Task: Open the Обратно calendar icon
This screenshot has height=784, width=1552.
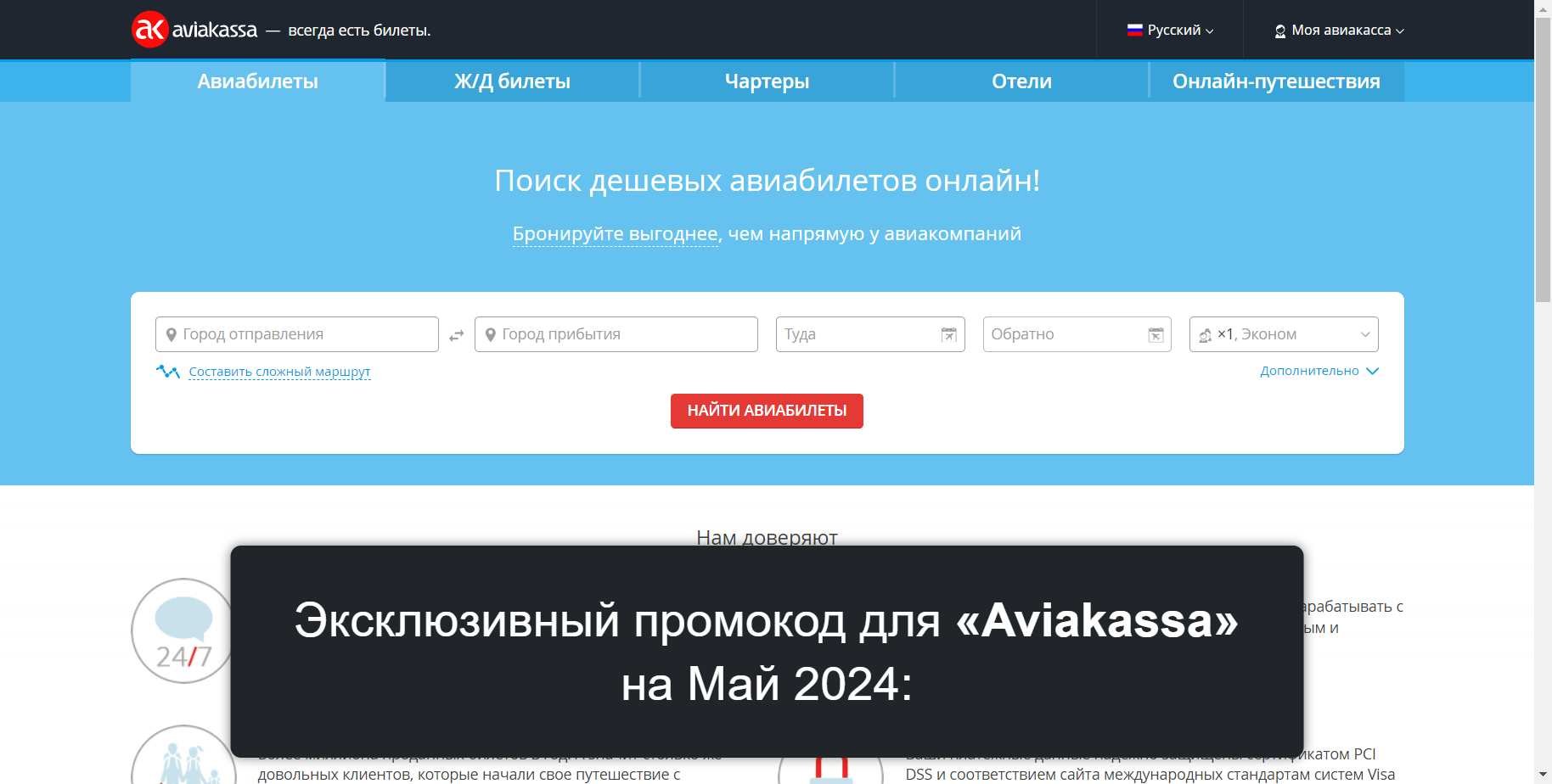Action: coord(1156,335)
